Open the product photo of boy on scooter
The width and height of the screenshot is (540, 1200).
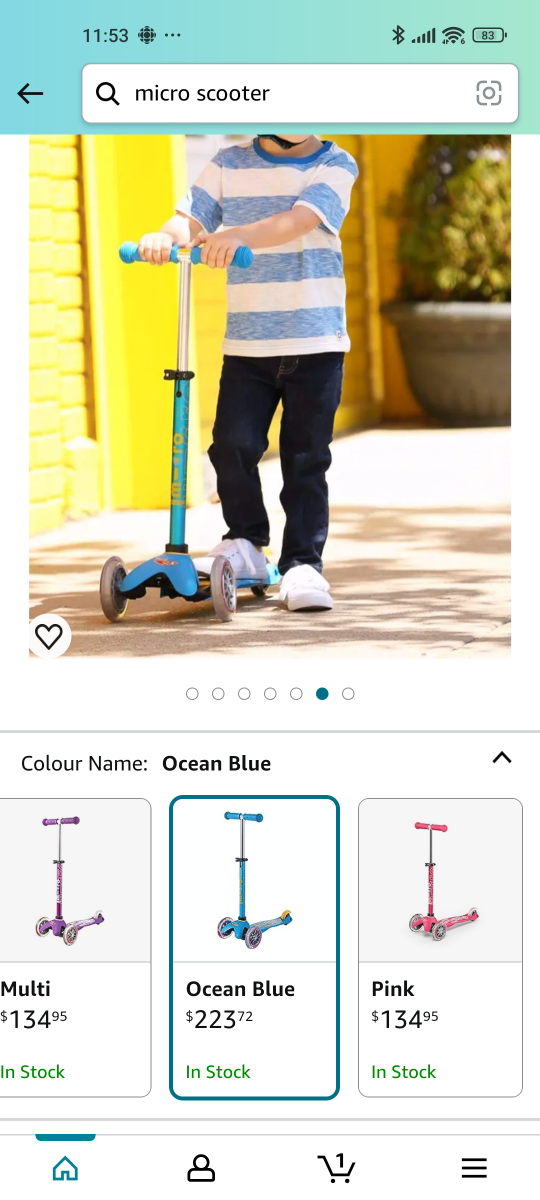[270, 397]
